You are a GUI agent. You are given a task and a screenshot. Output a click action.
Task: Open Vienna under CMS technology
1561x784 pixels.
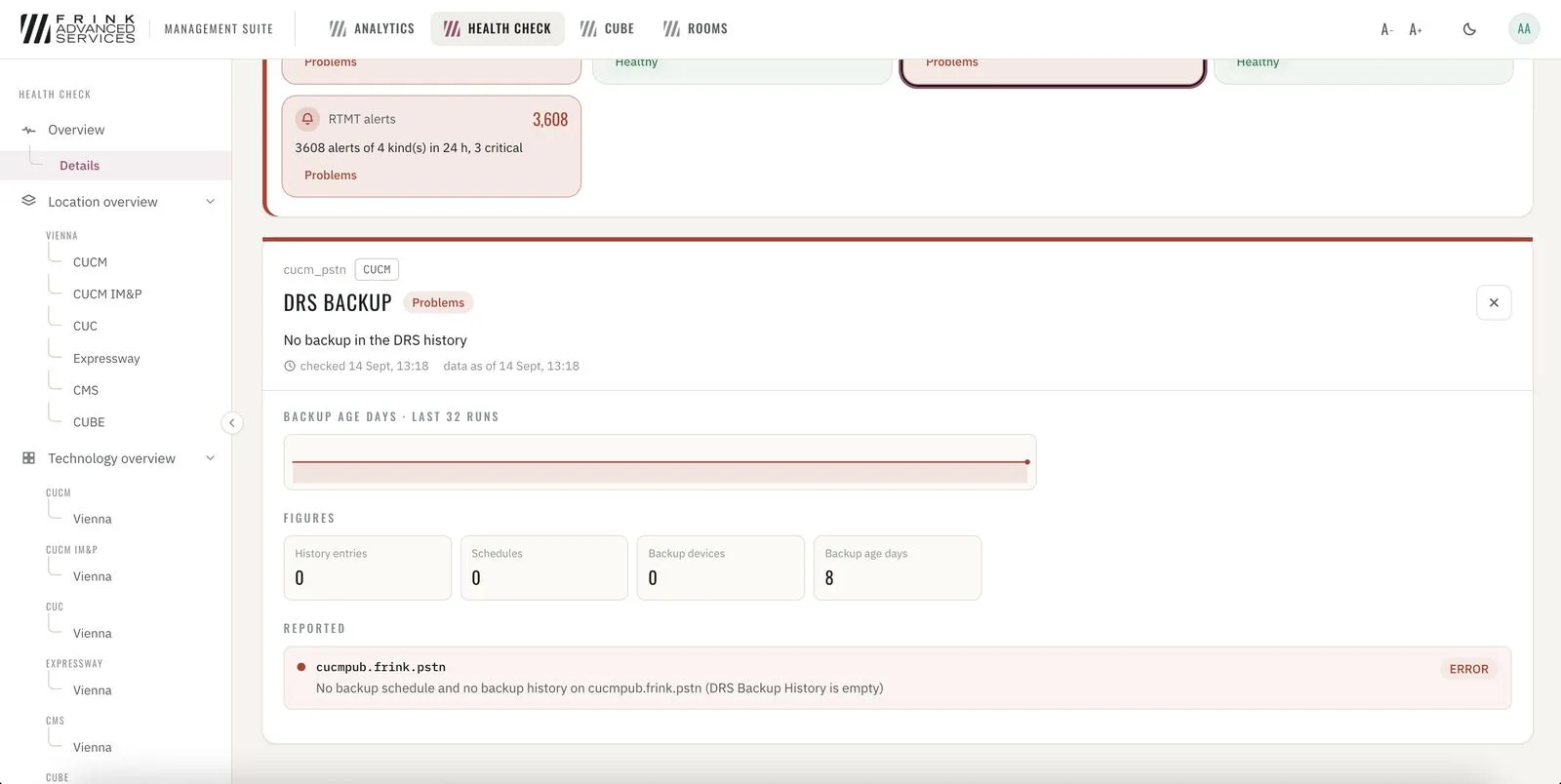[x=93, y=747]
